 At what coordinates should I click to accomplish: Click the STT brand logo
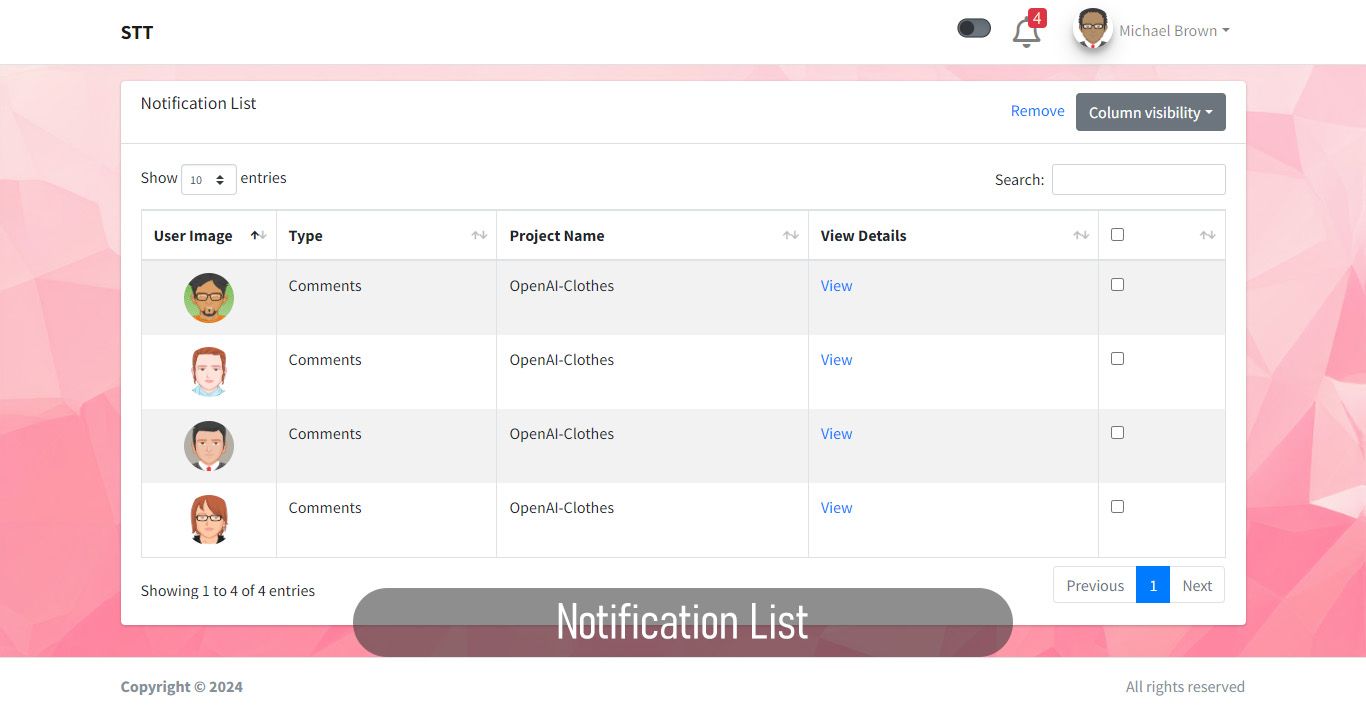tap(137, 32)
